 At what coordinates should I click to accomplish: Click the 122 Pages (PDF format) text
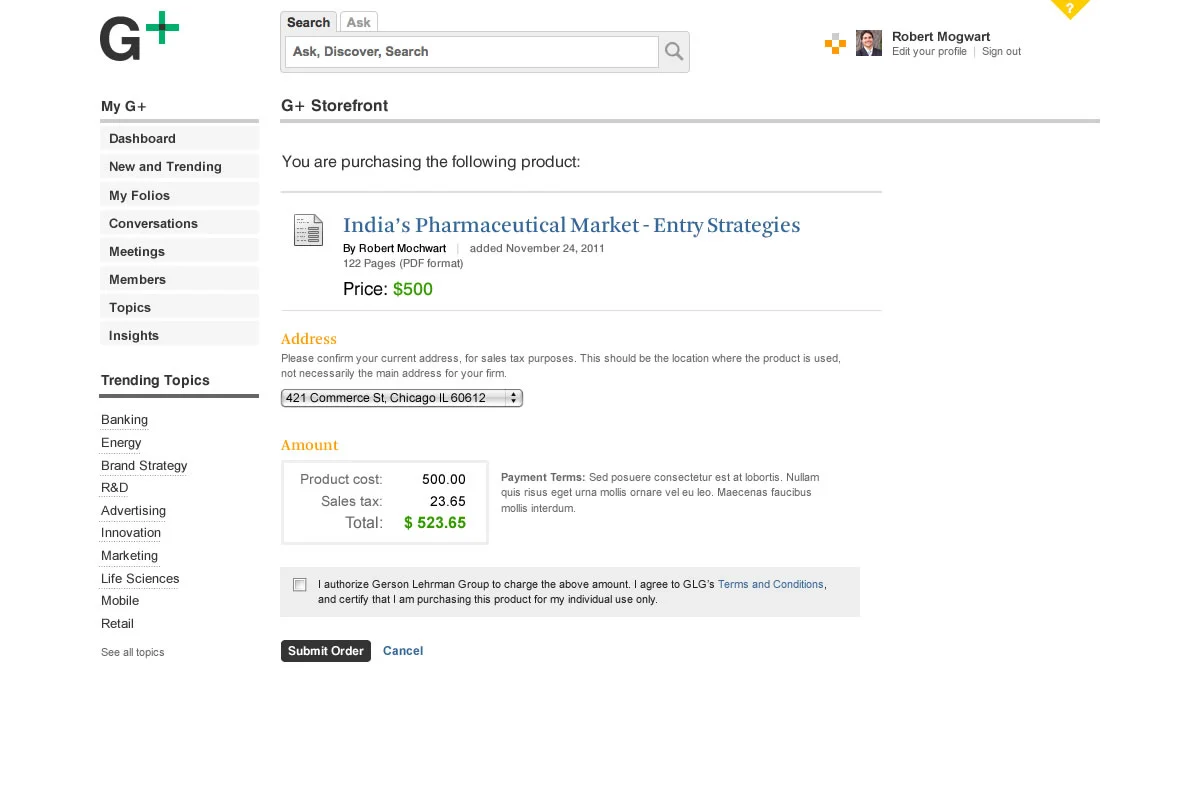[x=403, y=264]
